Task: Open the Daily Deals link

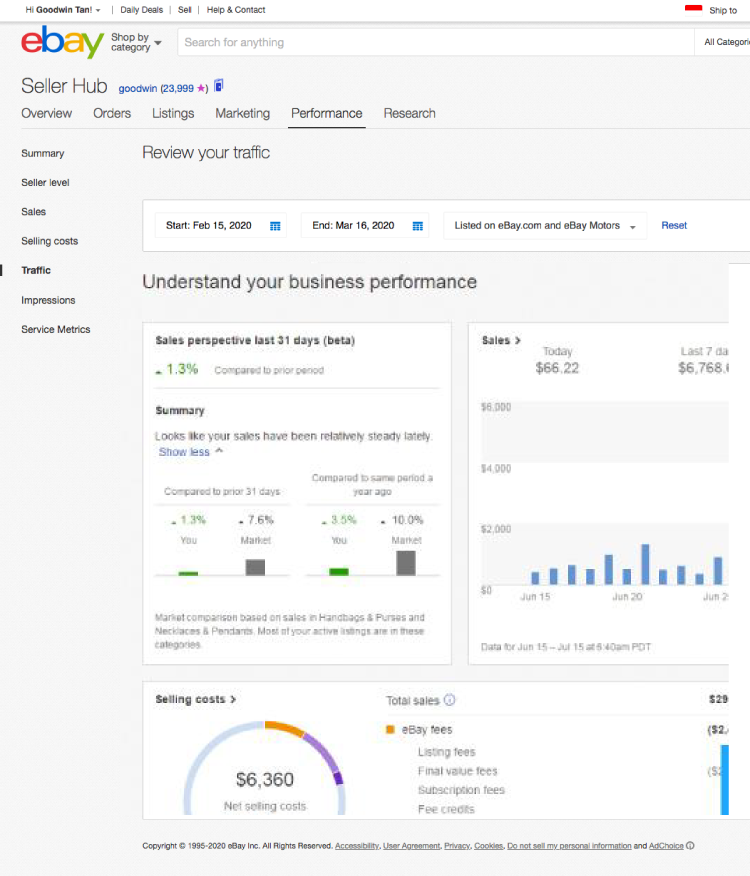Action: [x=141, y=10]
